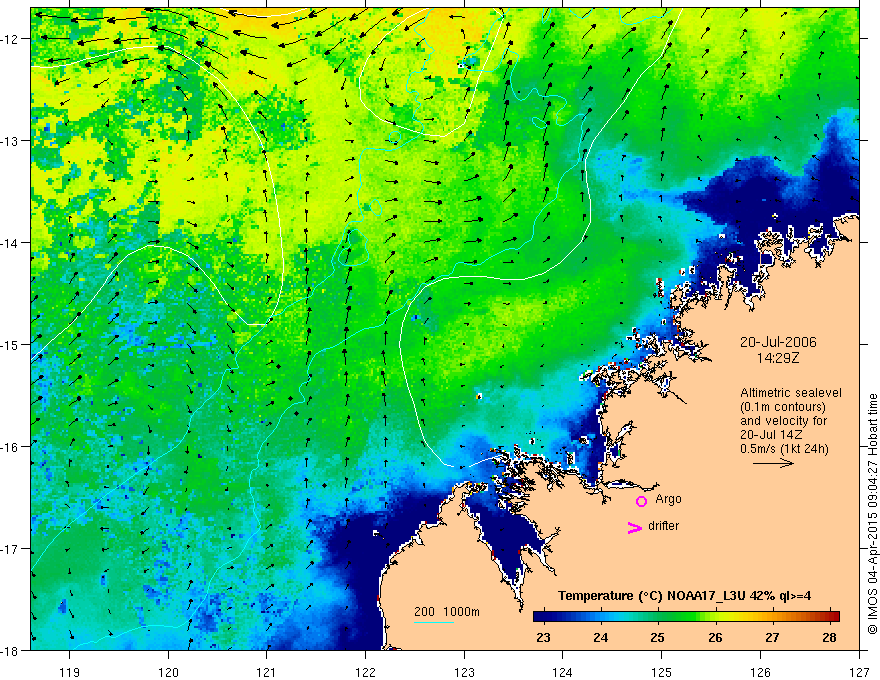Click the 24 value on the color bar
Screen dimensions: 880x680
click(601, 637)
